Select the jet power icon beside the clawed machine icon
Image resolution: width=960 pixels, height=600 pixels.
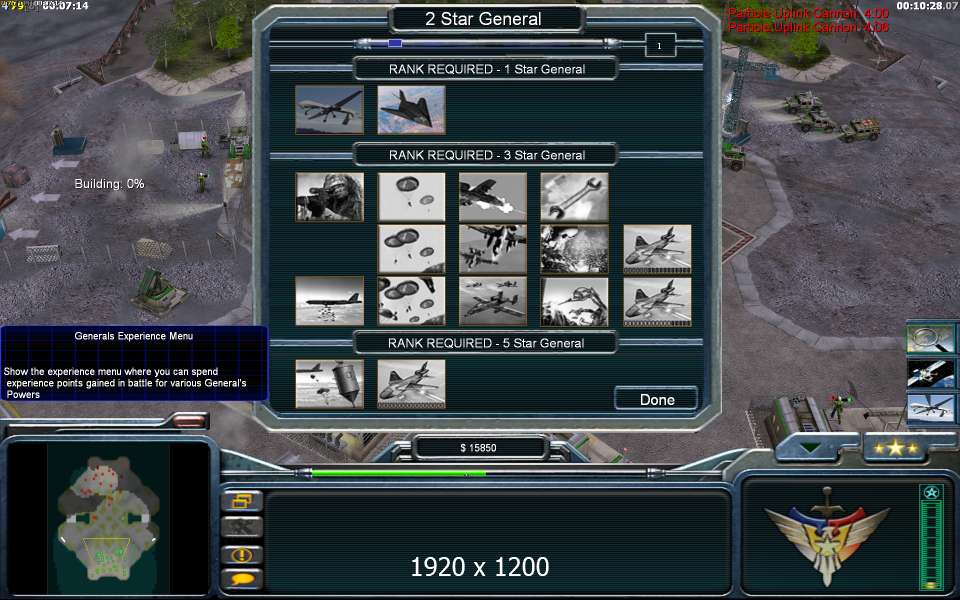click(658, 301)
